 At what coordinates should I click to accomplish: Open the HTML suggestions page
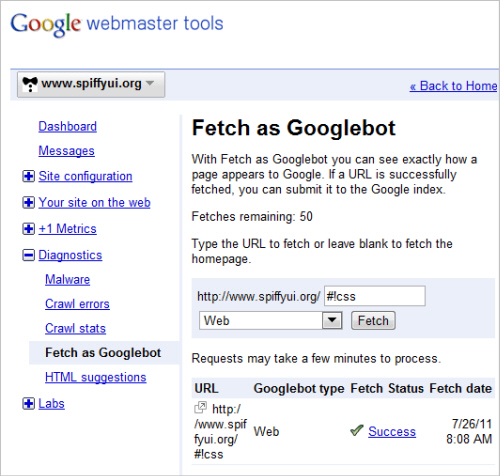96,377
